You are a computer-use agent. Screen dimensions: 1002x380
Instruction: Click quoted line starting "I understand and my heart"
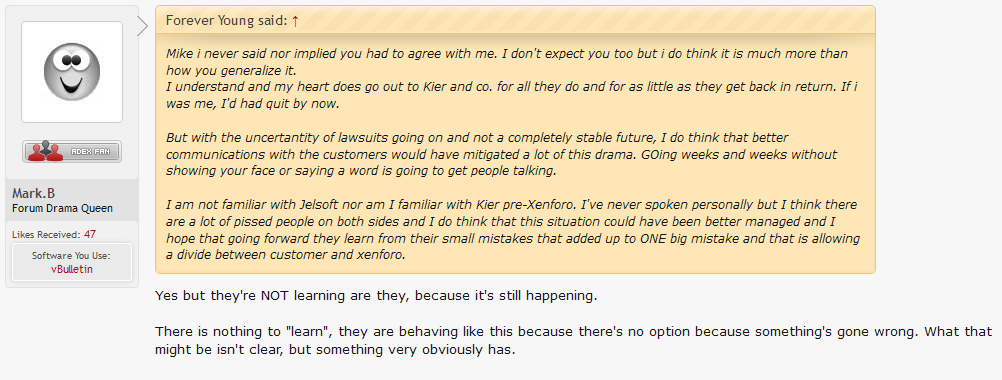(x=511, y=95)
